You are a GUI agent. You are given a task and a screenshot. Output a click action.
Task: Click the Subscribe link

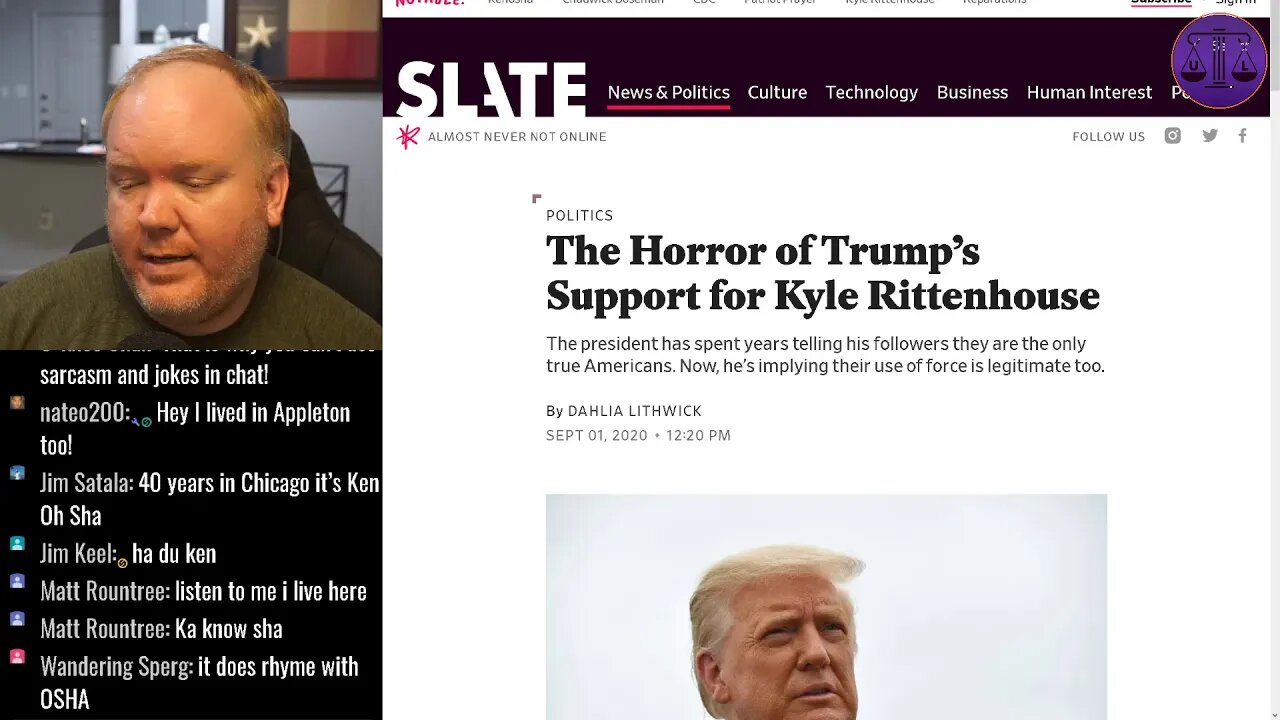(1161, 3)
